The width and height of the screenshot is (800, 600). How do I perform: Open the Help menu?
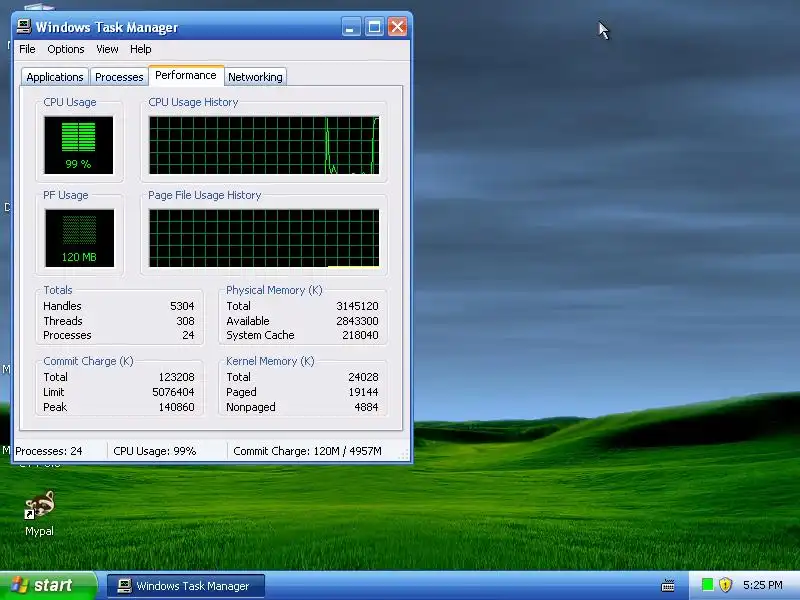141,49
